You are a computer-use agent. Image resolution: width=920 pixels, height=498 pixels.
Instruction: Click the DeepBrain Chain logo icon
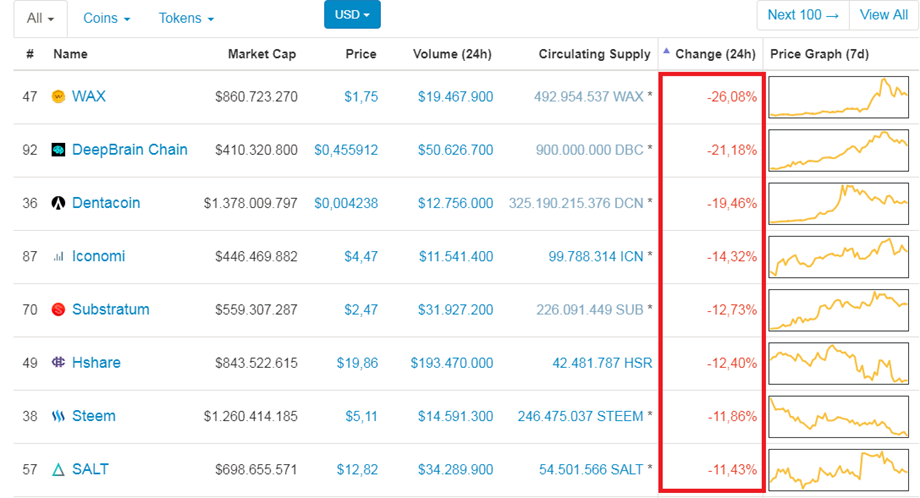58,150
